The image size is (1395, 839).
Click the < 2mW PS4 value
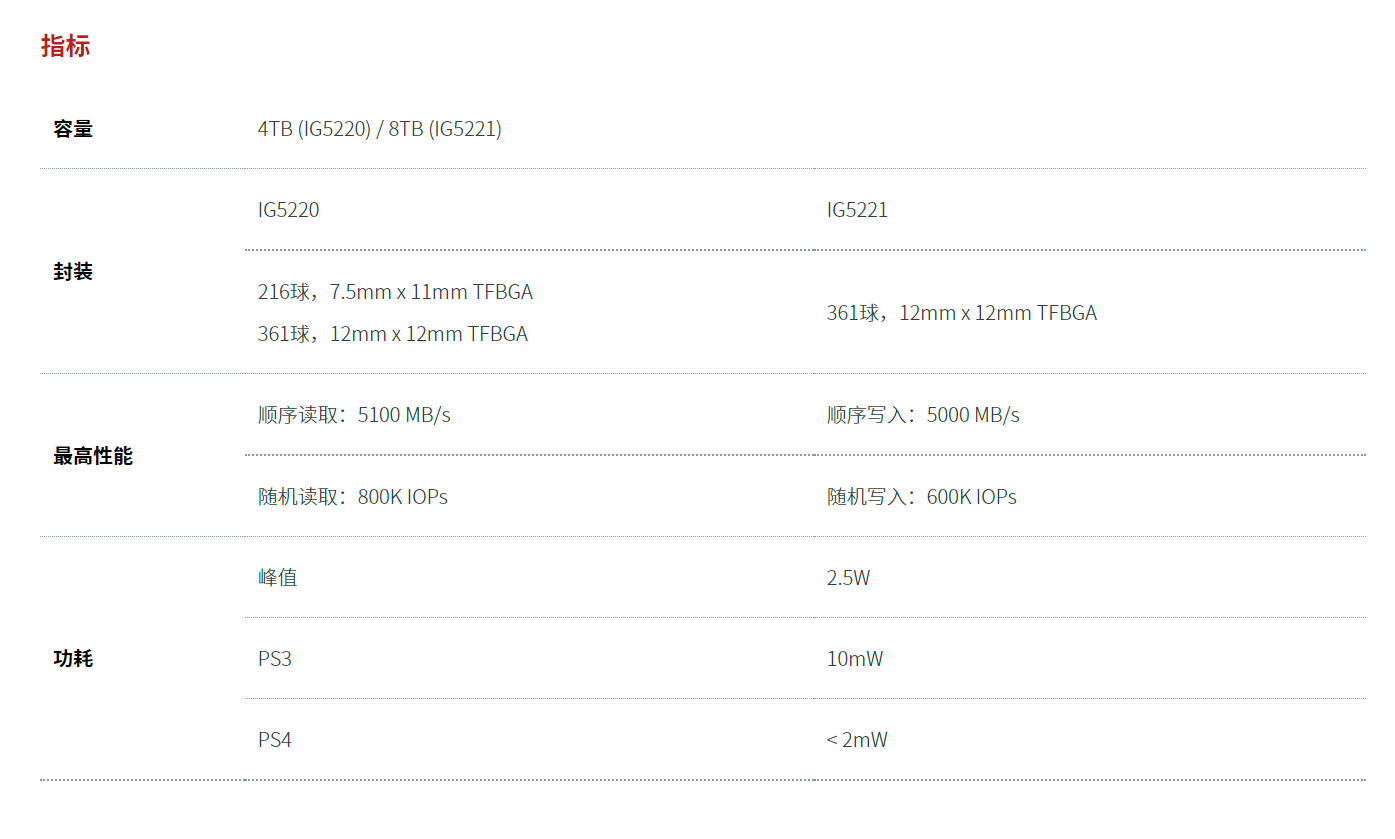pyautogui.click(x=857, y=740)
